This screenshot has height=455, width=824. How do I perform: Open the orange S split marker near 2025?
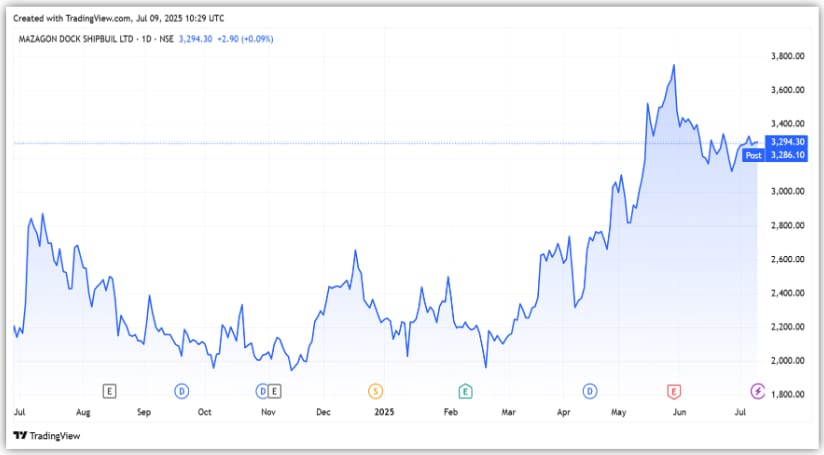point(376,390)
